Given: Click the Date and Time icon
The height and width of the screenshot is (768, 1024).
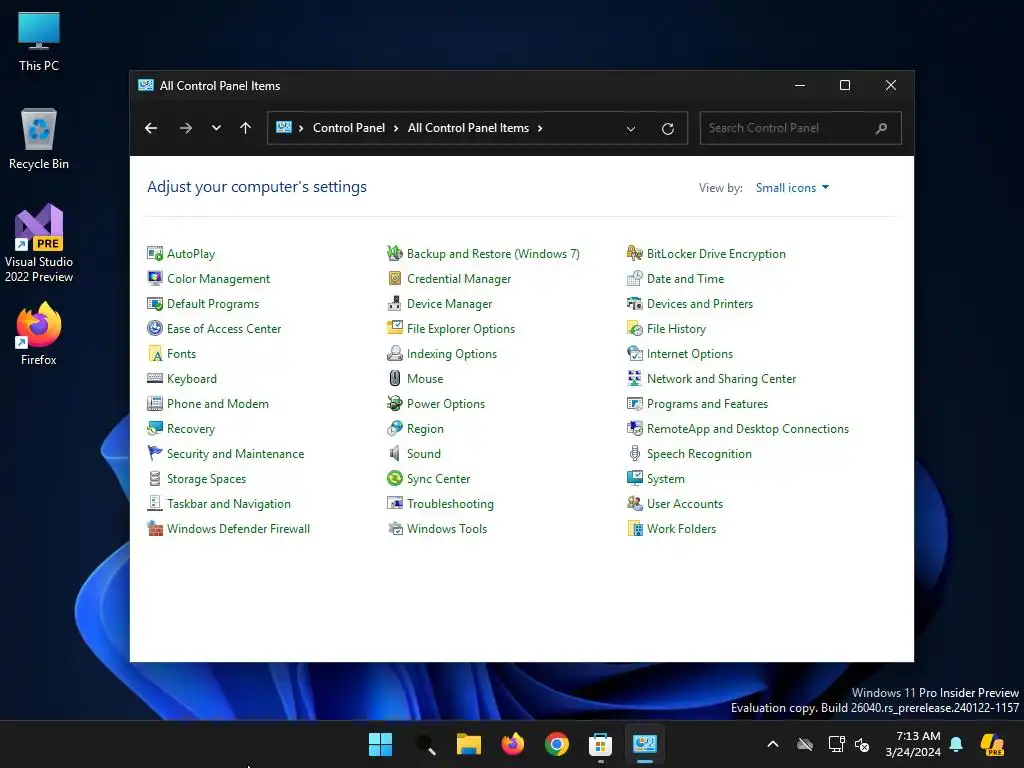Looking at the screenshot, I should (x=635, y=278).
